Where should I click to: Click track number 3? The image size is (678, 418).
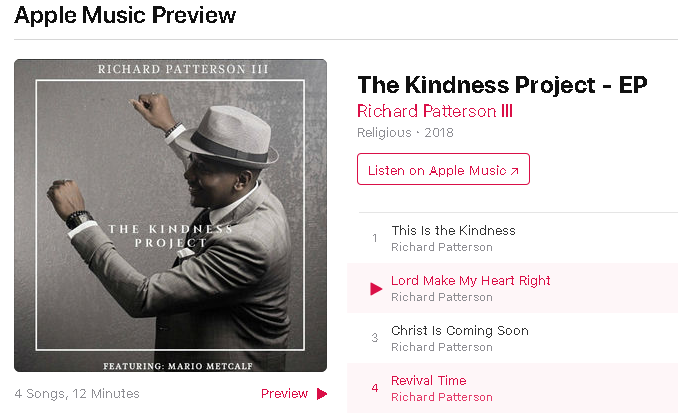tap(375, 338)
